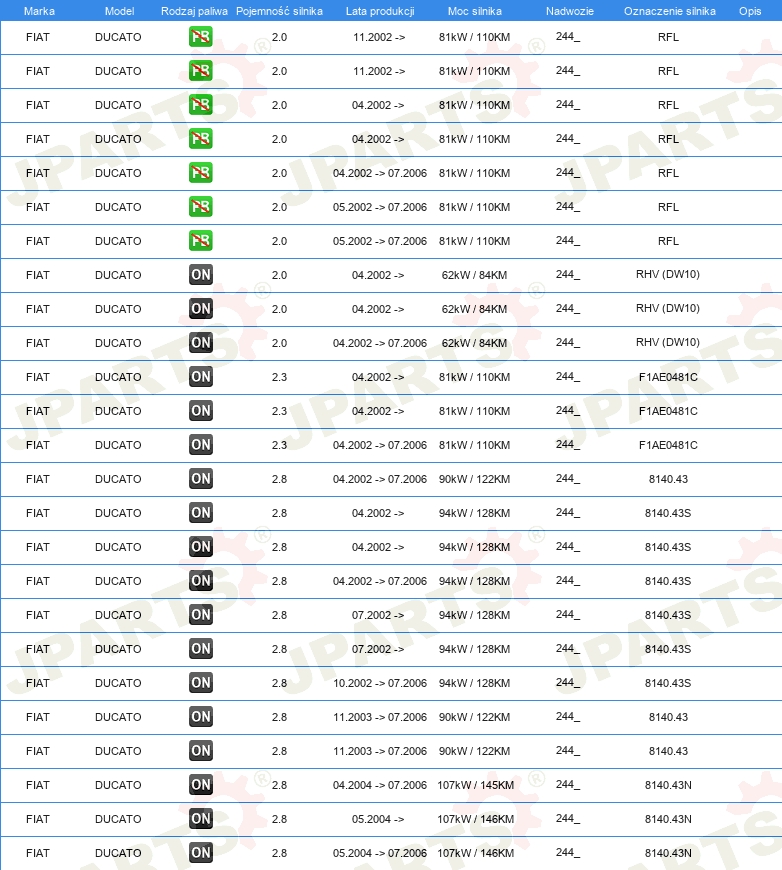Click RHV (DW10) in the 04.2002 -> 07.2006 row
The image size is (782, 870).
[x=668, y=342]
